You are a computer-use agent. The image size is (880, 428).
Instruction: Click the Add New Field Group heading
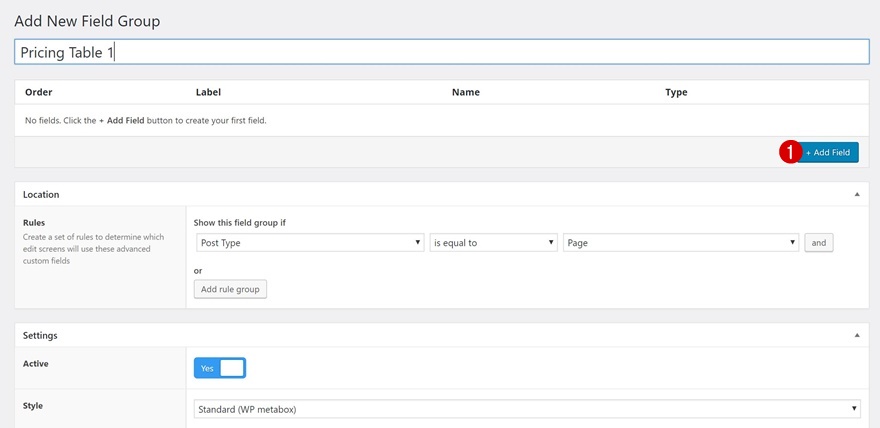(x=87, y=20)
